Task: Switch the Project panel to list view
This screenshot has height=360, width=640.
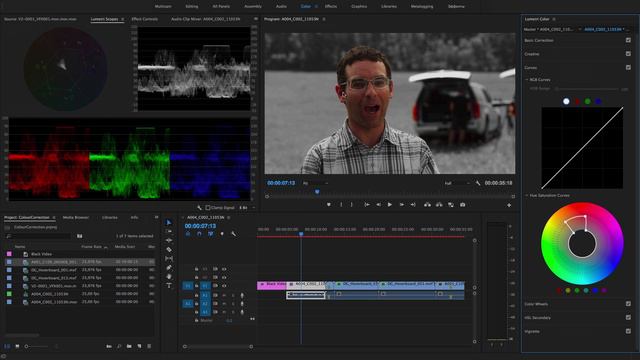Action: click(7, 346)
